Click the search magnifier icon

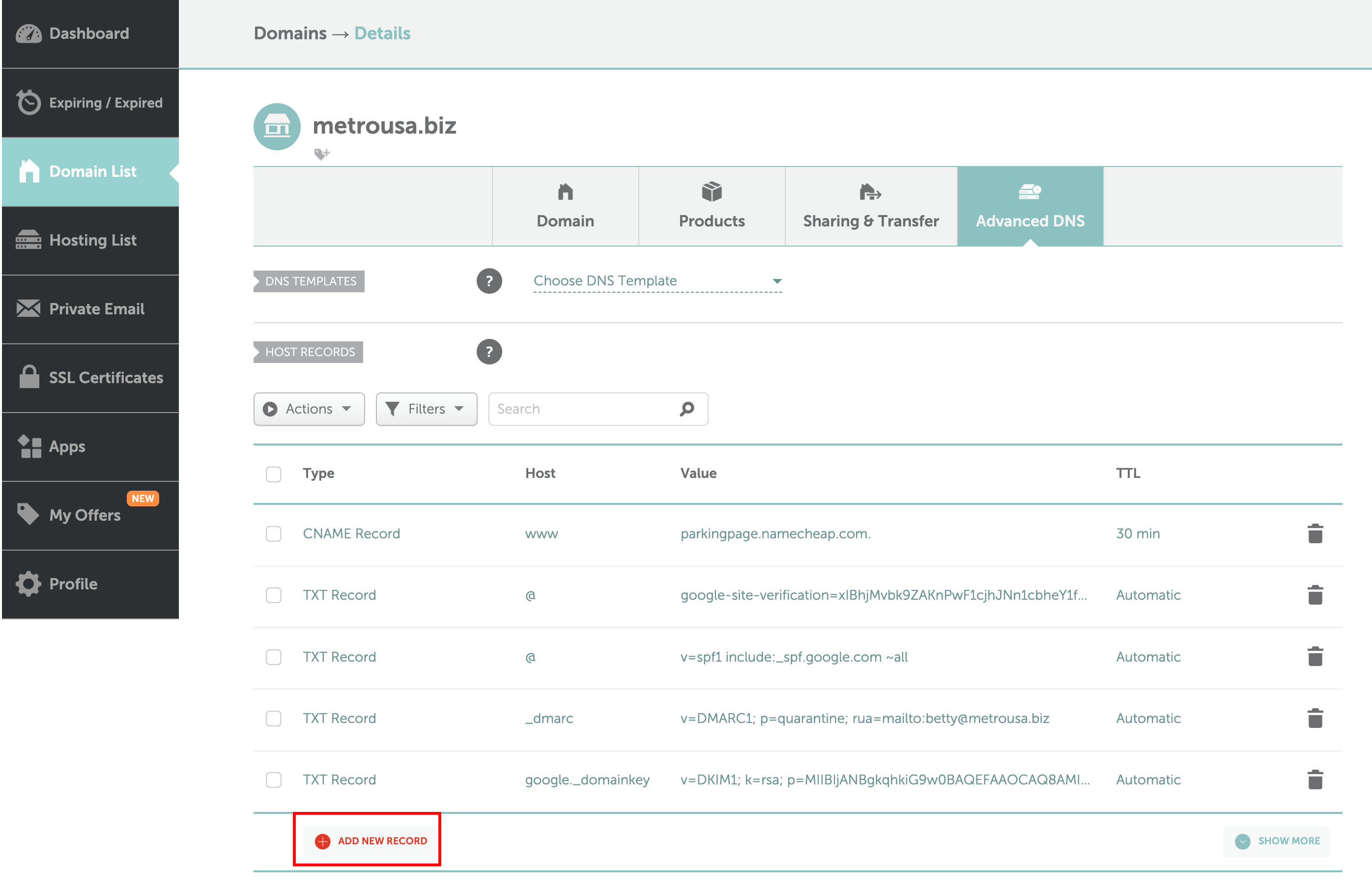coord(686,409)
